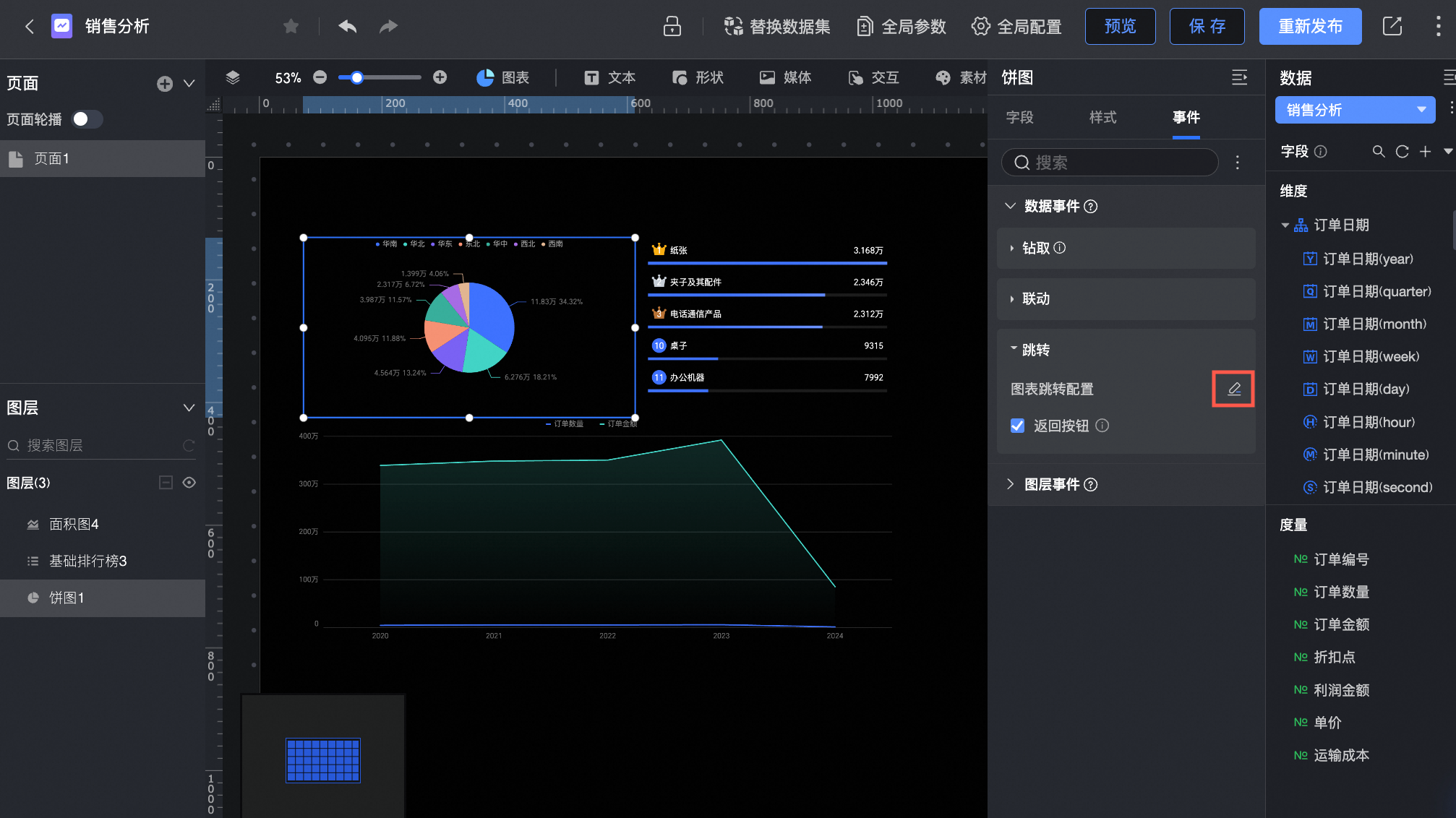This screenshot has height=818, width=1456.
Task: Open the three-dot menu beside search
Action: point(1238,163)
